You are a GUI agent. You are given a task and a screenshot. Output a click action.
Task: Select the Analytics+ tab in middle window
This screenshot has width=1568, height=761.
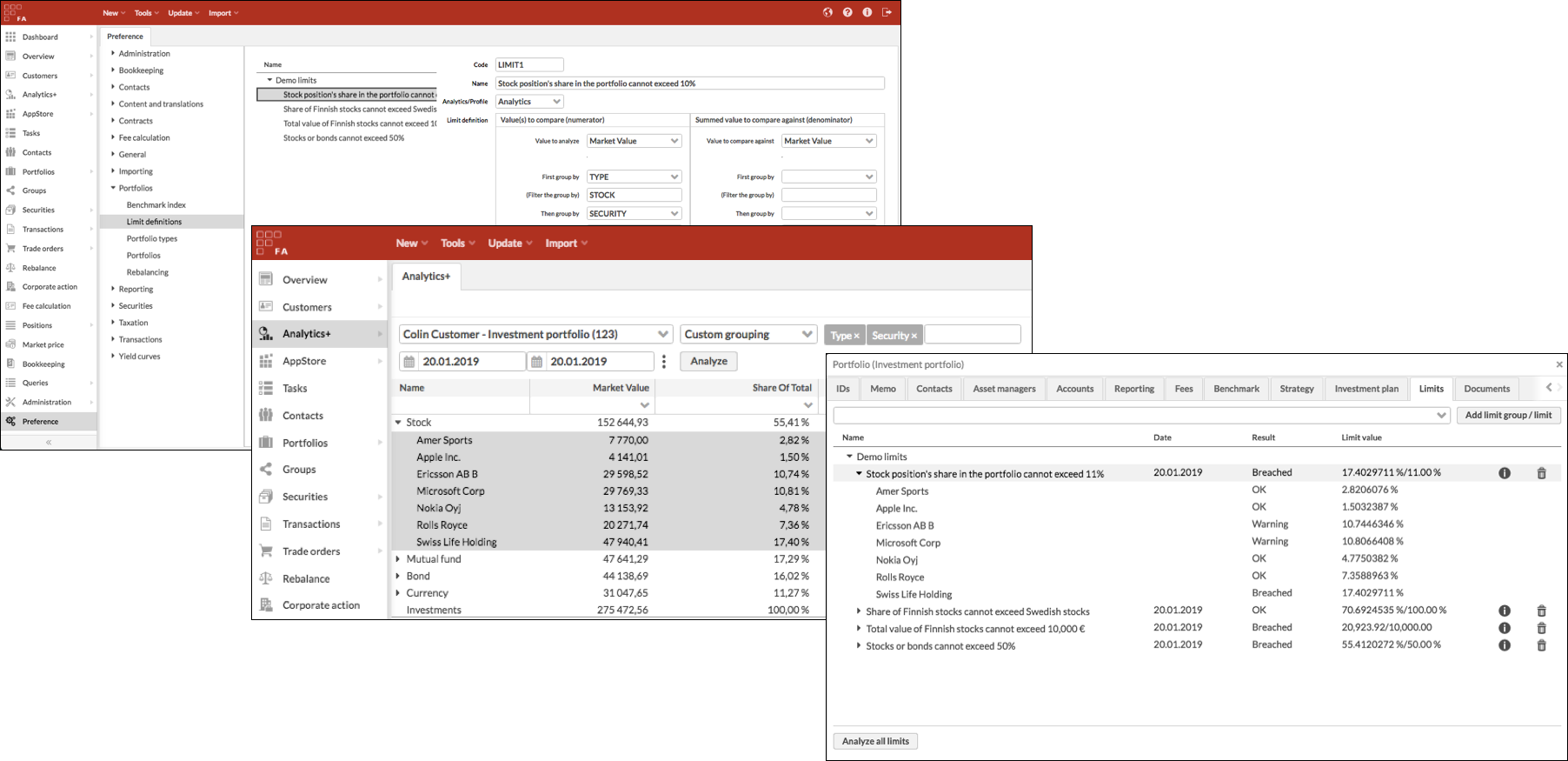426,277
